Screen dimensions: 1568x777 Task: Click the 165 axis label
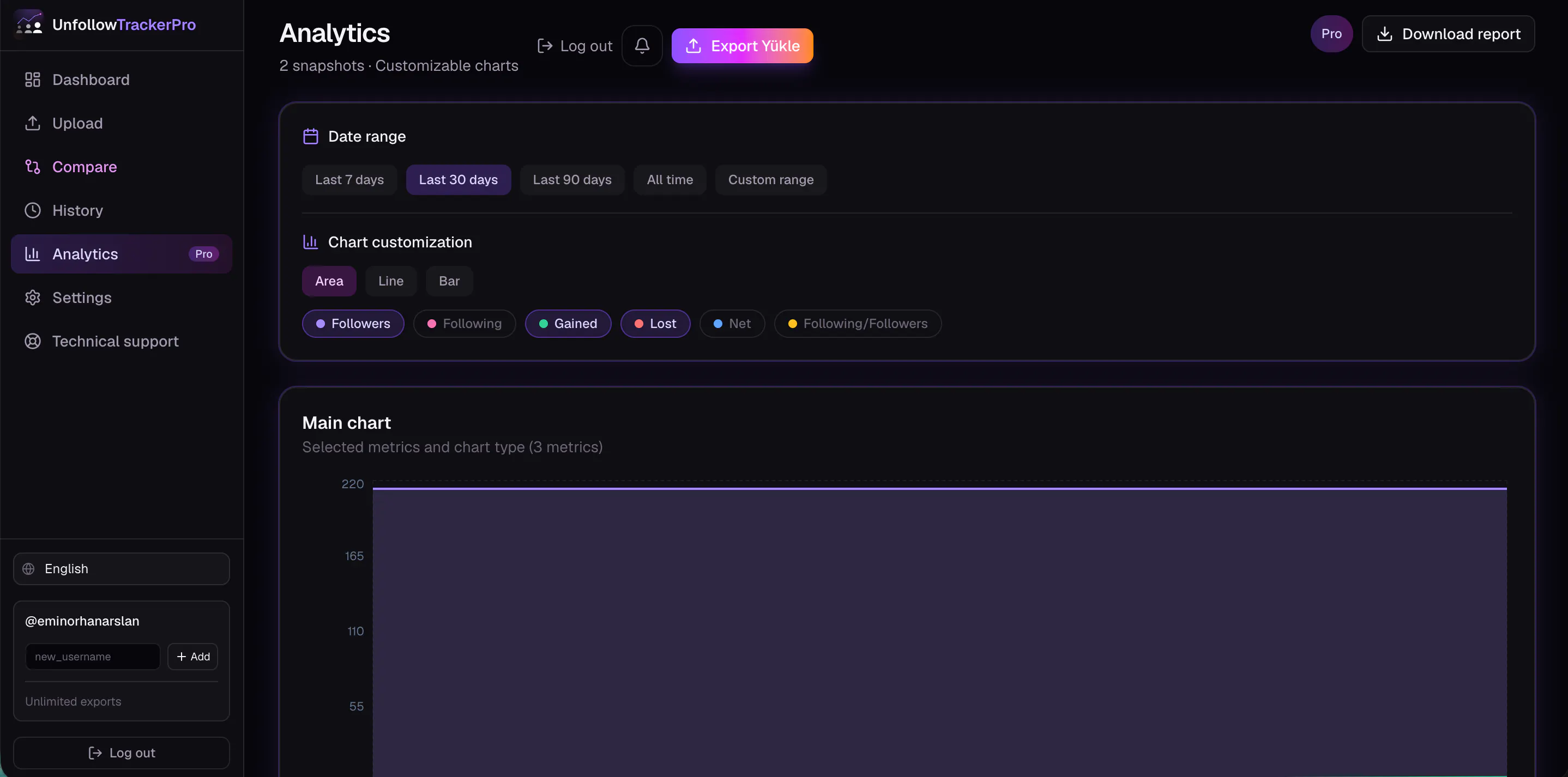coord(354,556)
